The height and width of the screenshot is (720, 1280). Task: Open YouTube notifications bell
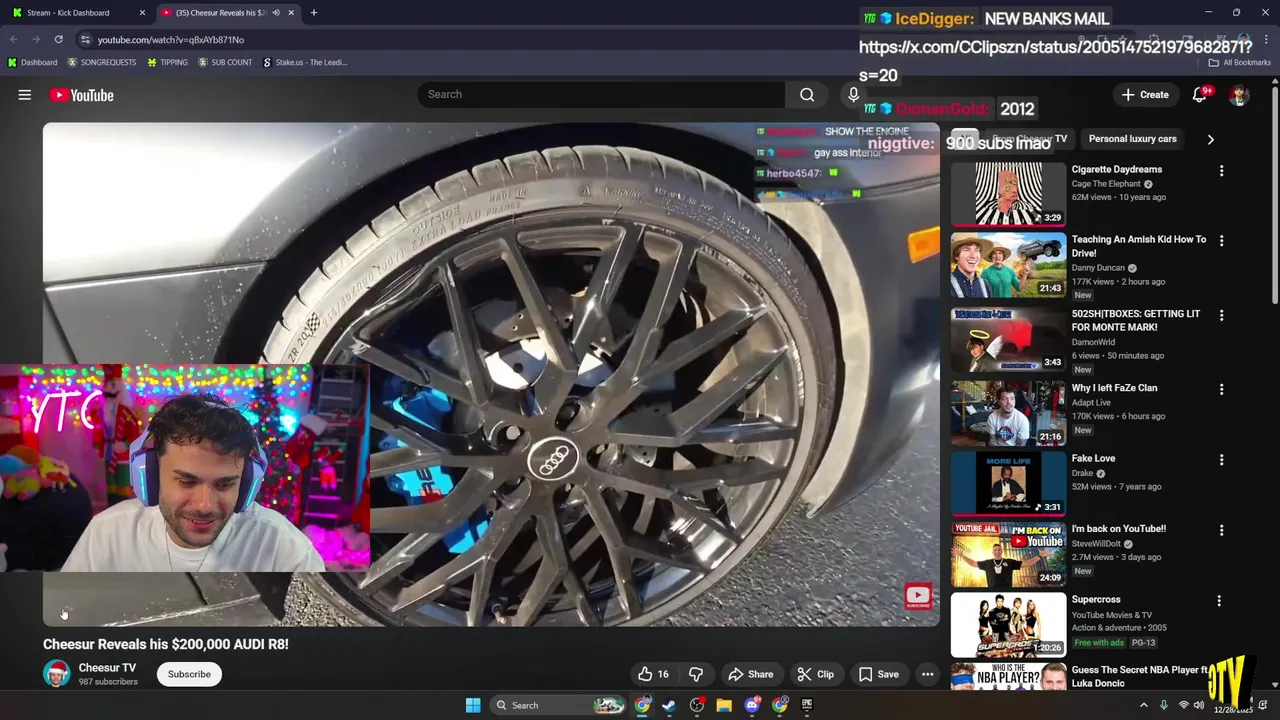click(1200, 95)
